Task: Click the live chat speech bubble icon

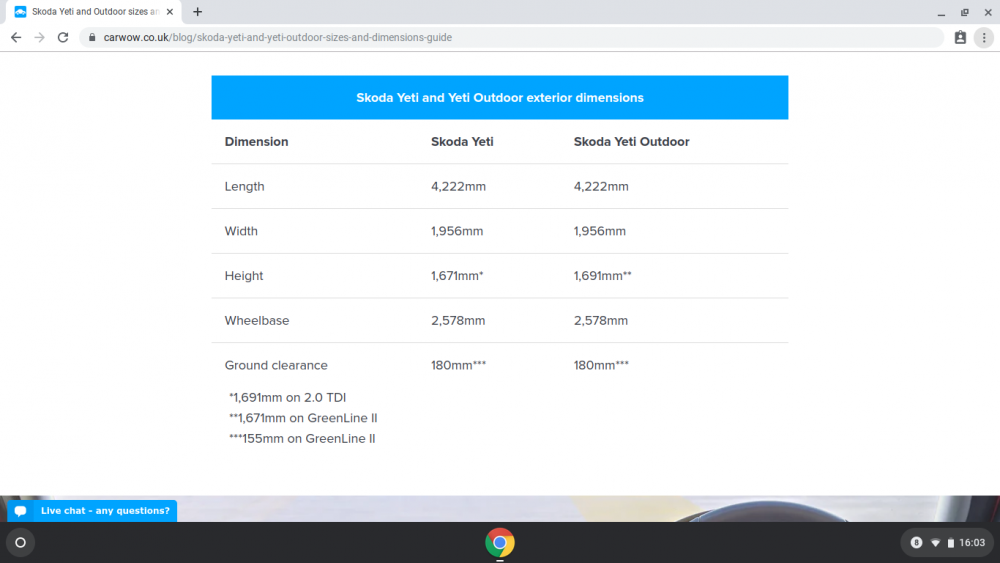Action: click(20, 511)
